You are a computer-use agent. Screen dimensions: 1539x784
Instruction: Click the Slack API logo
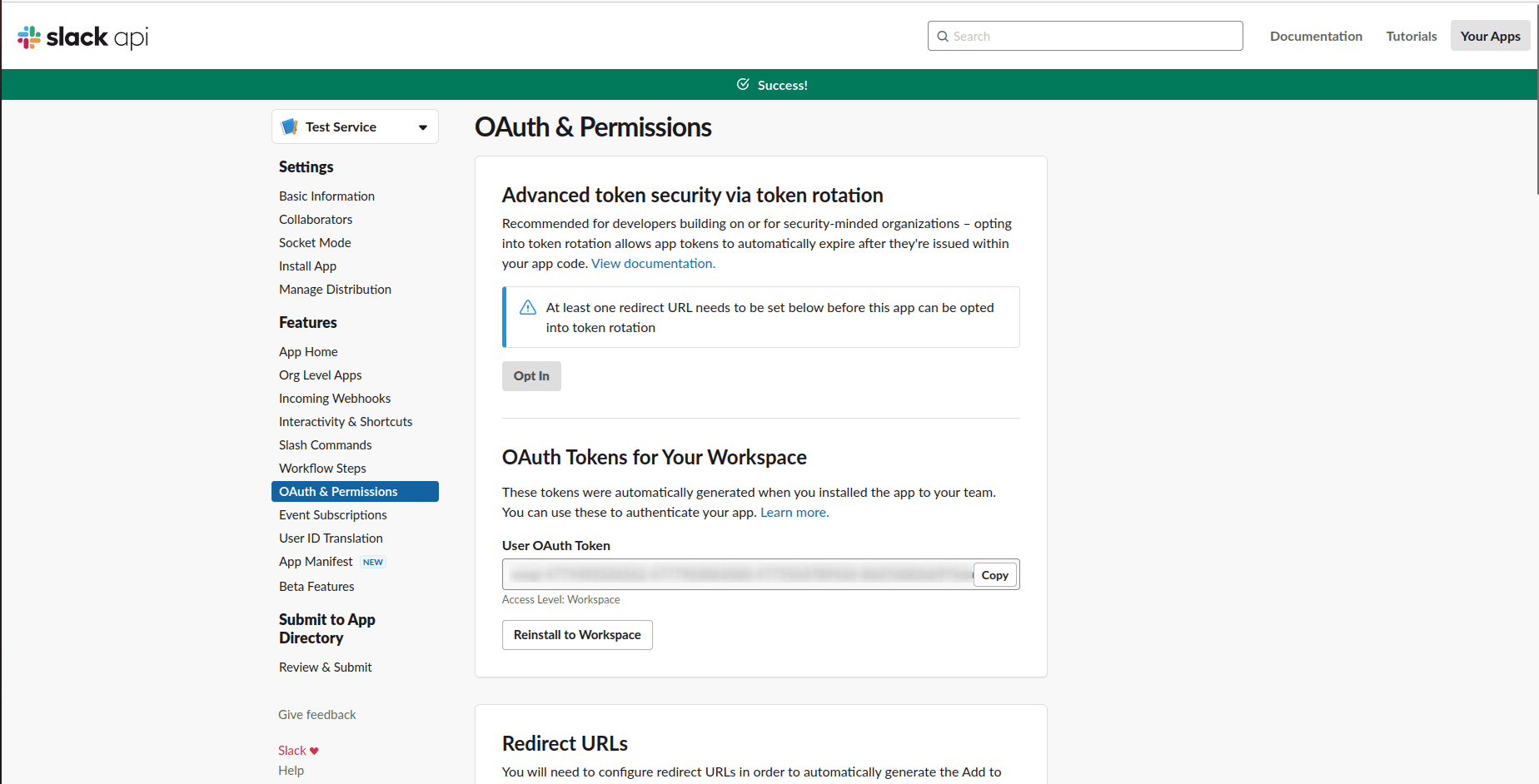[x=82, y=37]
